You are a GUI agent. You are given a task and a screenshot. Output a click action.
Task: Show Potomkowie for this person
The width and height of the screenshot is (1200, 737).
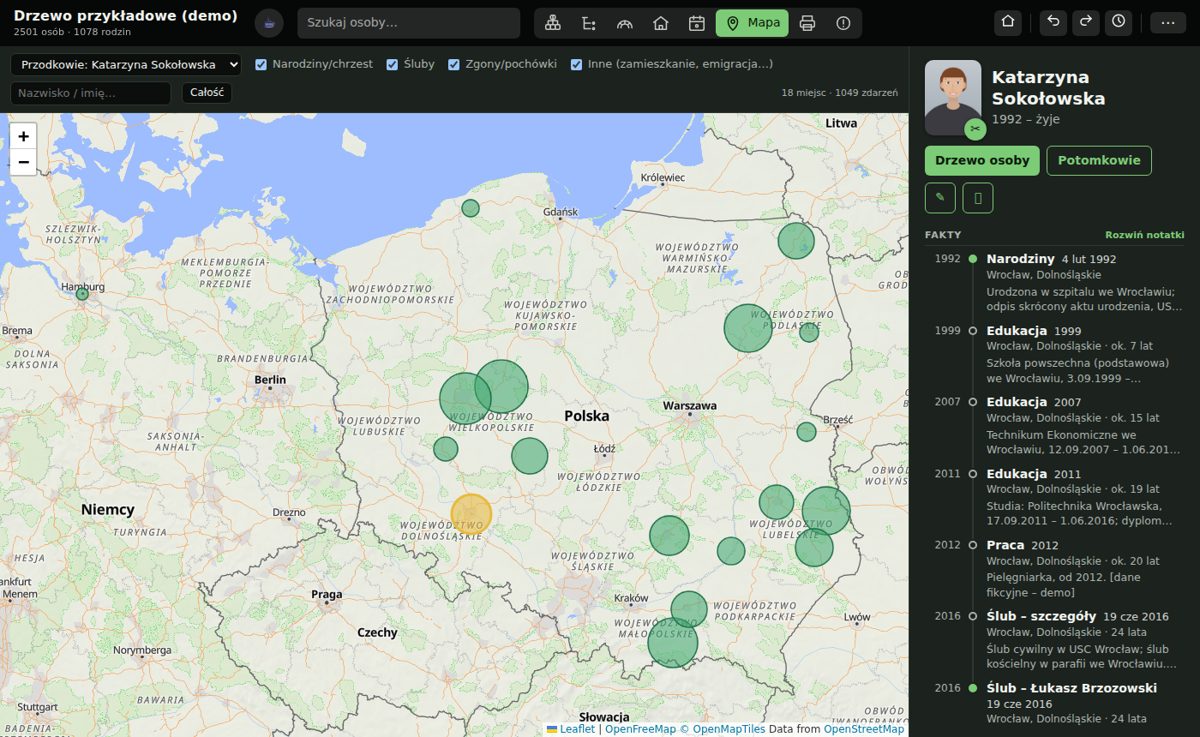pos(1099,160)
